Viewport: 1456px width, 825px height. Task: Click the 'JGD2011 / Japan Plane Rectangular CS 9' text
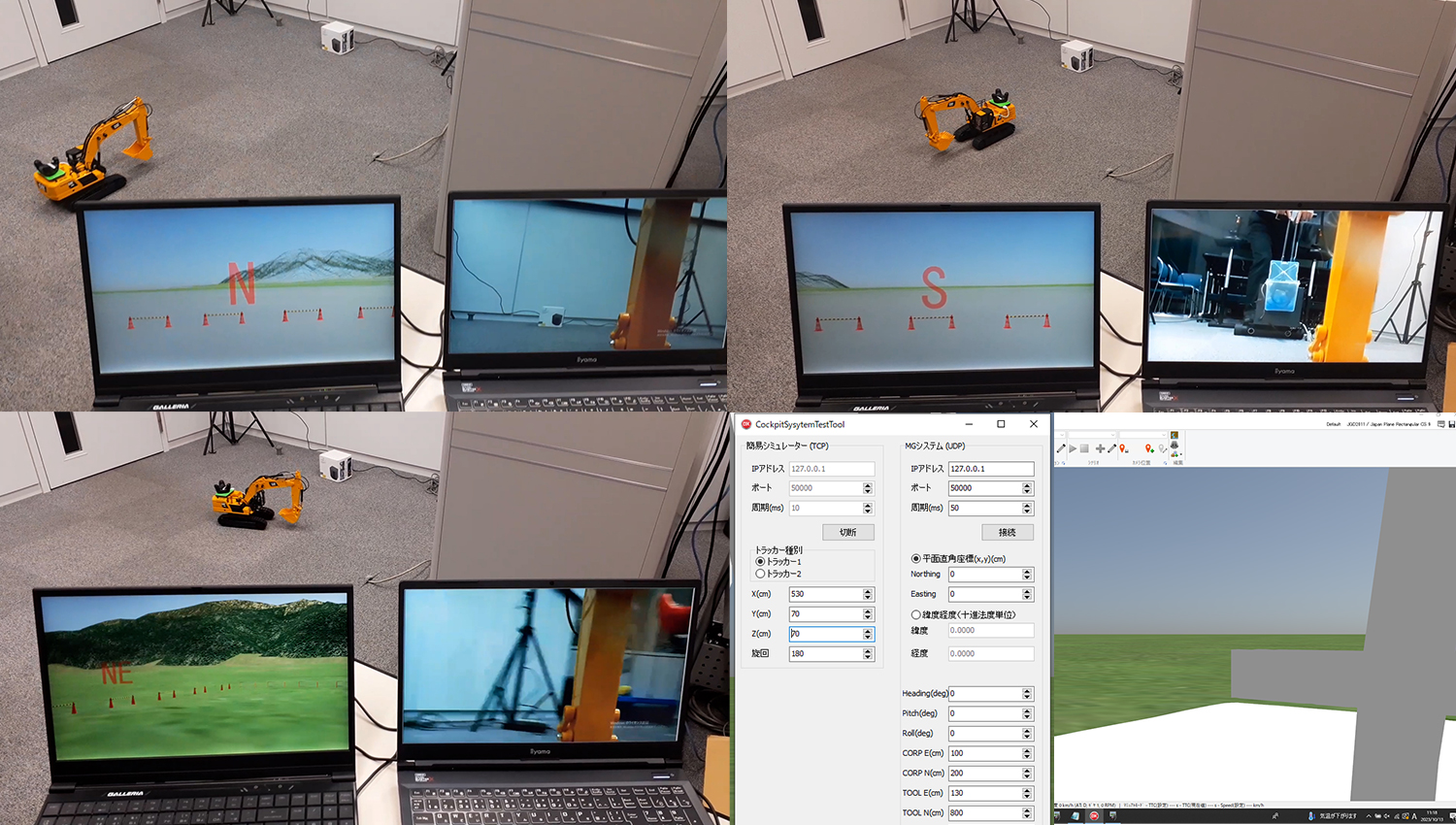[1389, 424]
